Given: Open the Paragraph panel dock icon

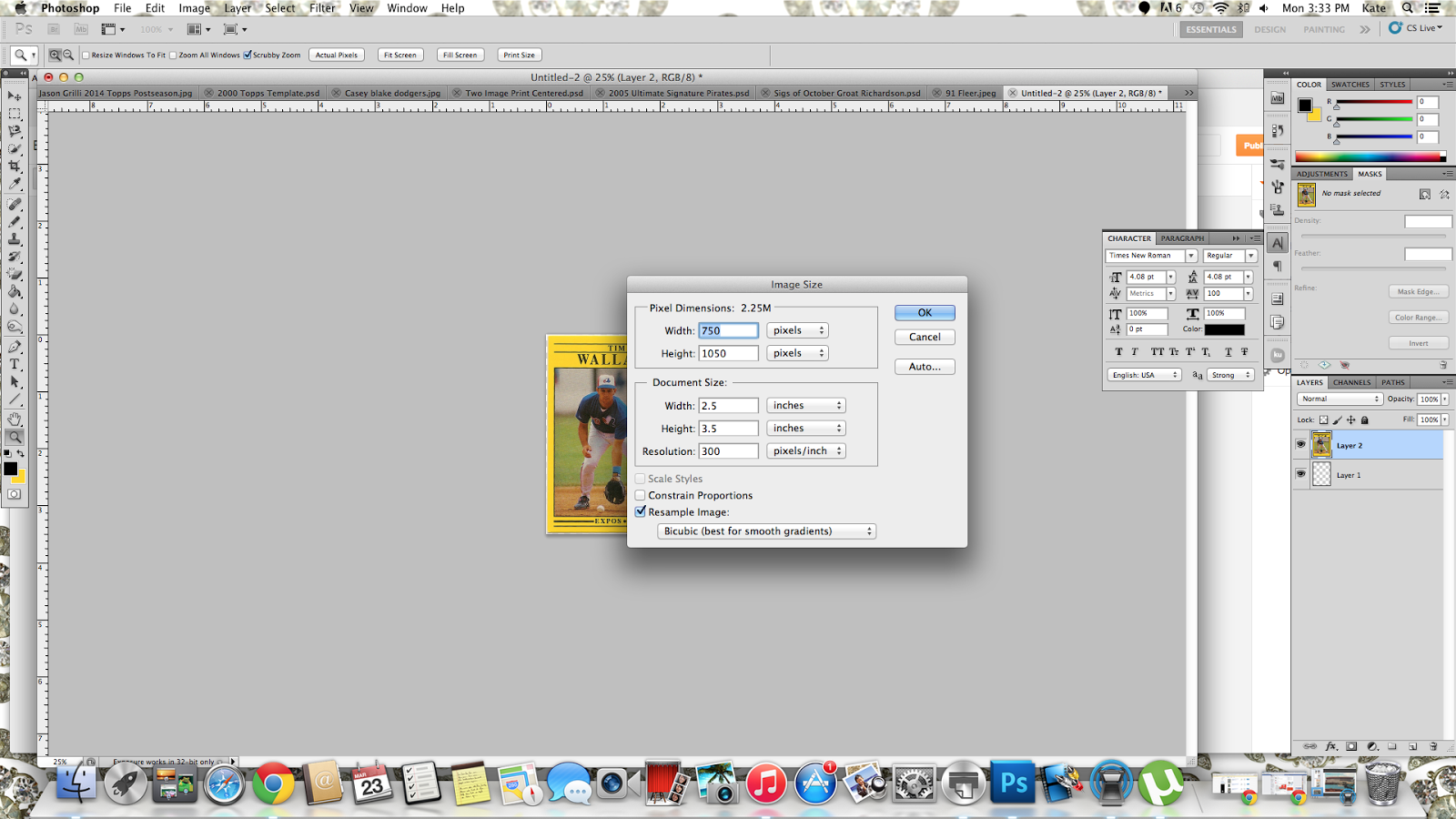Looking at the screenshot, I should (x=1278, y=266).
